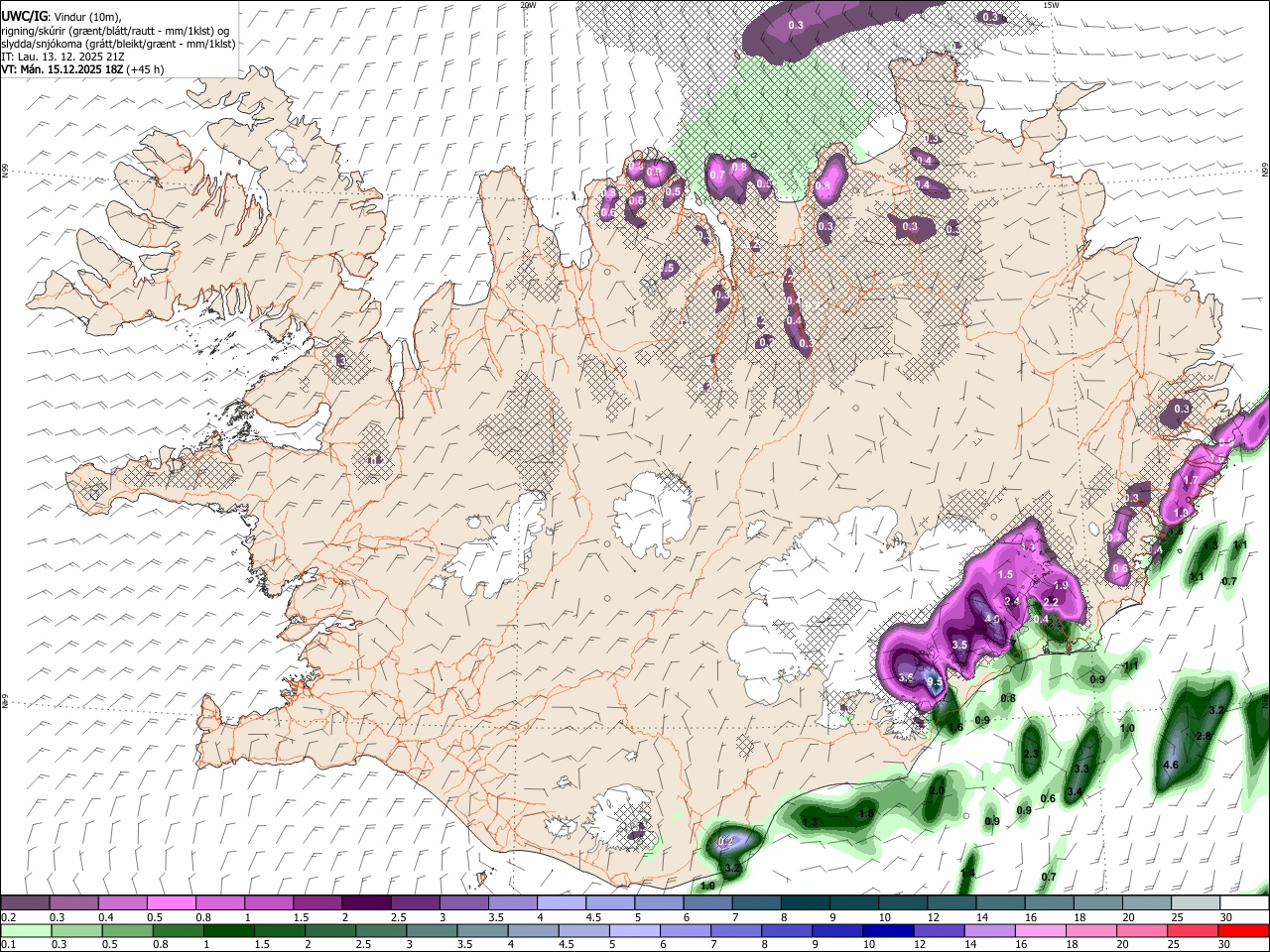Select the 'IT: Lau. 13. 12. 2025 21Z' line
1270x952 pixels.
[63, 57]
